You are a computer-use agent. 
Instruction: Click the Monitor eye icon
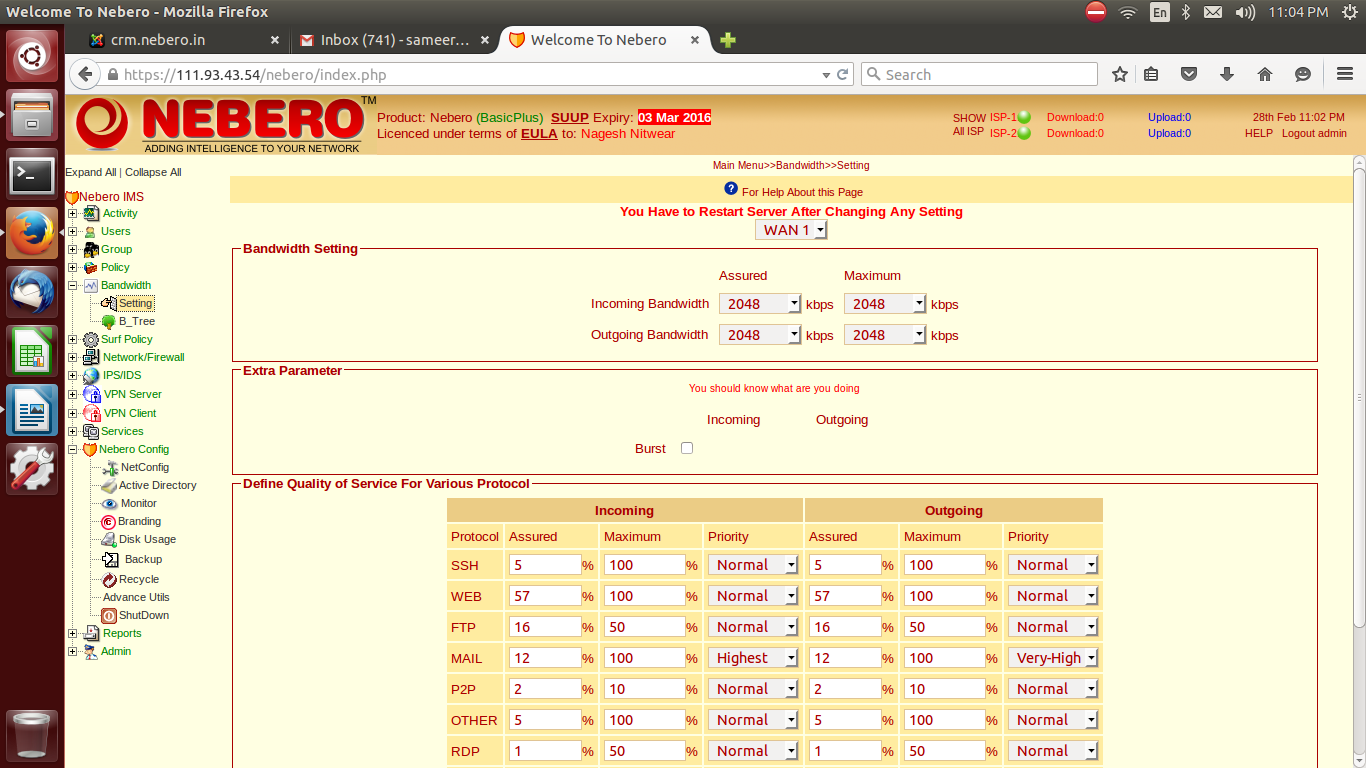[x=110, y=503]
